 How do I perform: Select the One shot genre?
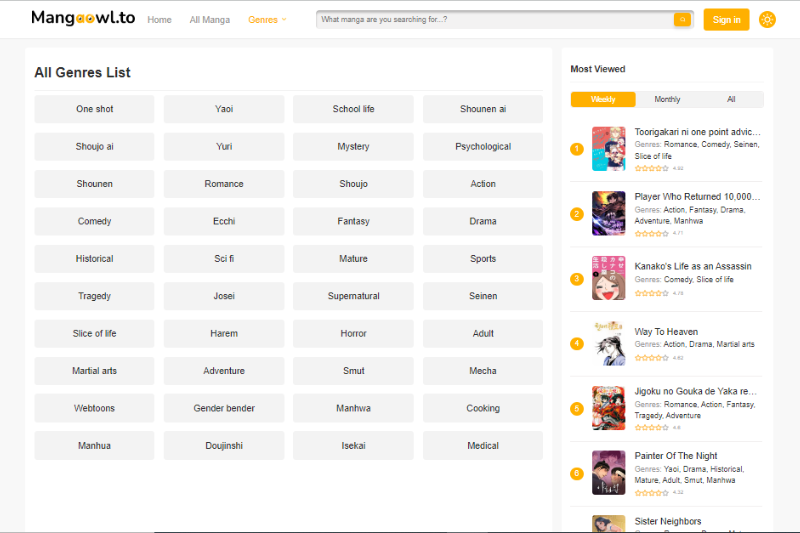[x=94, y=109]
